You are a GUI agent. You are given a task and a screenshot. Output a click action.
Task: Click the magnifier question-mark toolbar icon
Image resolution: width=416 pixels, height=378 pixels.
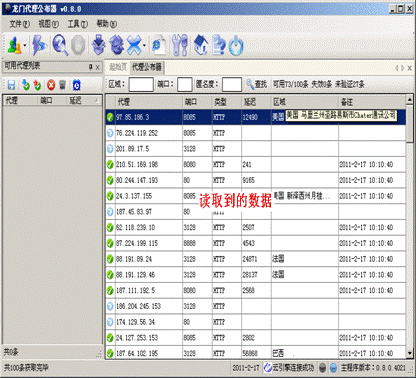pos(60,45)
